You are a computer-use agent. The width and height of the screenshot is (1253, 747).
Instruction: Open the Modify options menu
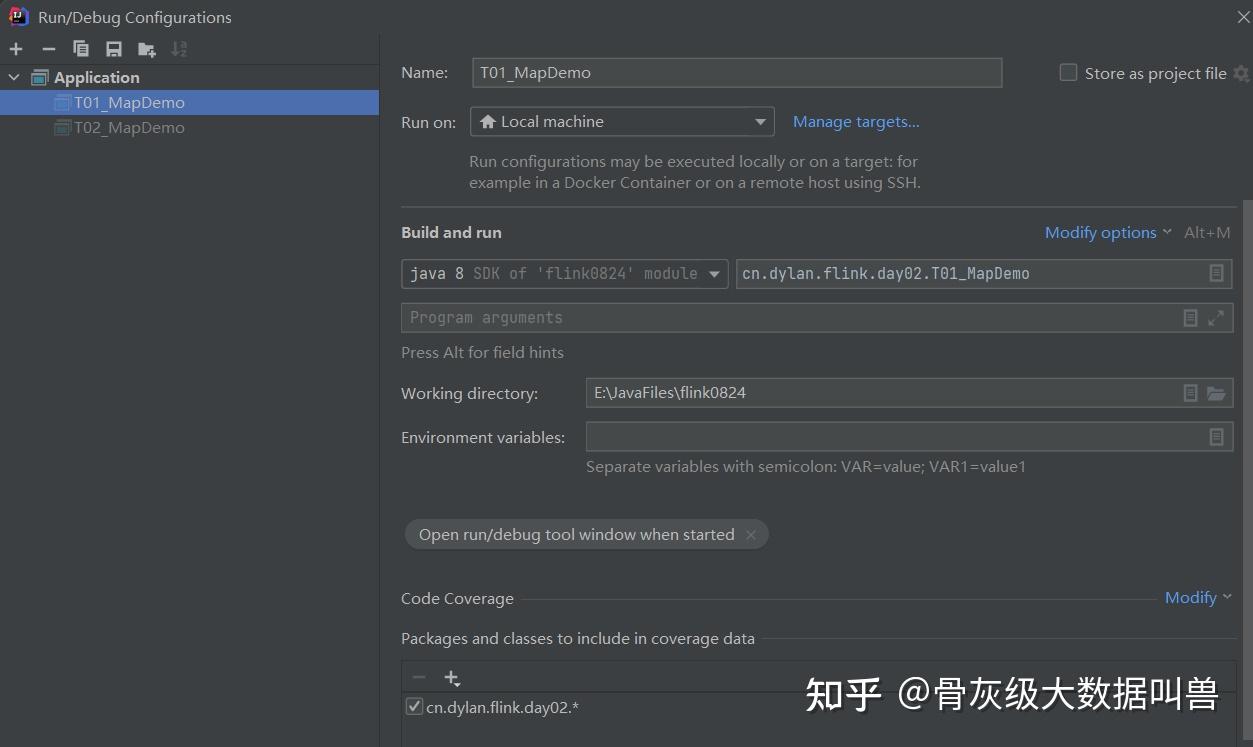1101,232
